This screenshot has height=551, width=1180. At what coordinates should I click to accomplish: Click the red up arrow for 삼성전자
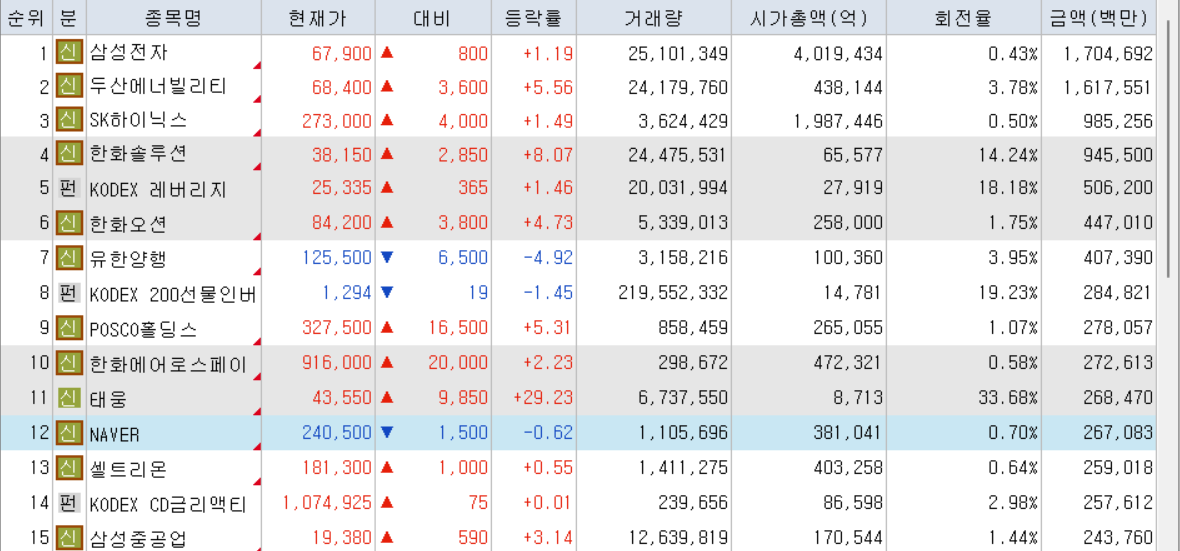387,53
